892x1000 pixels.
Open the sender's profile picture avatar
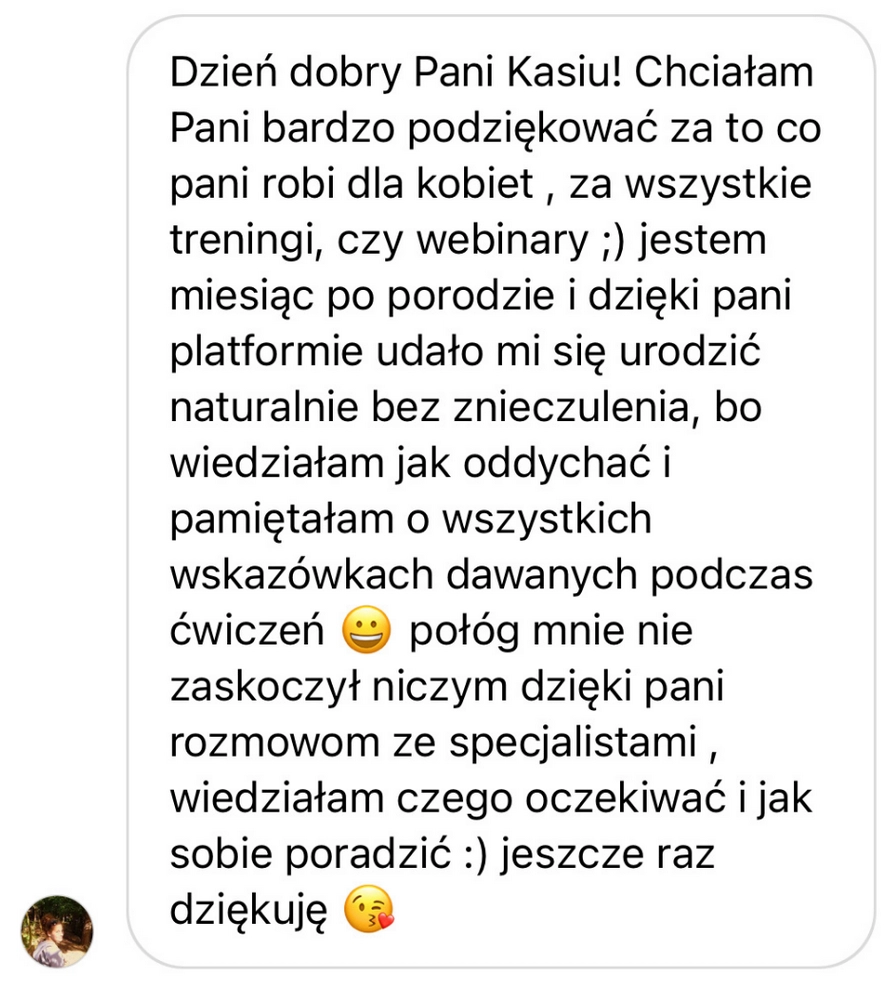pyautogui.click(x=57, y=931)
